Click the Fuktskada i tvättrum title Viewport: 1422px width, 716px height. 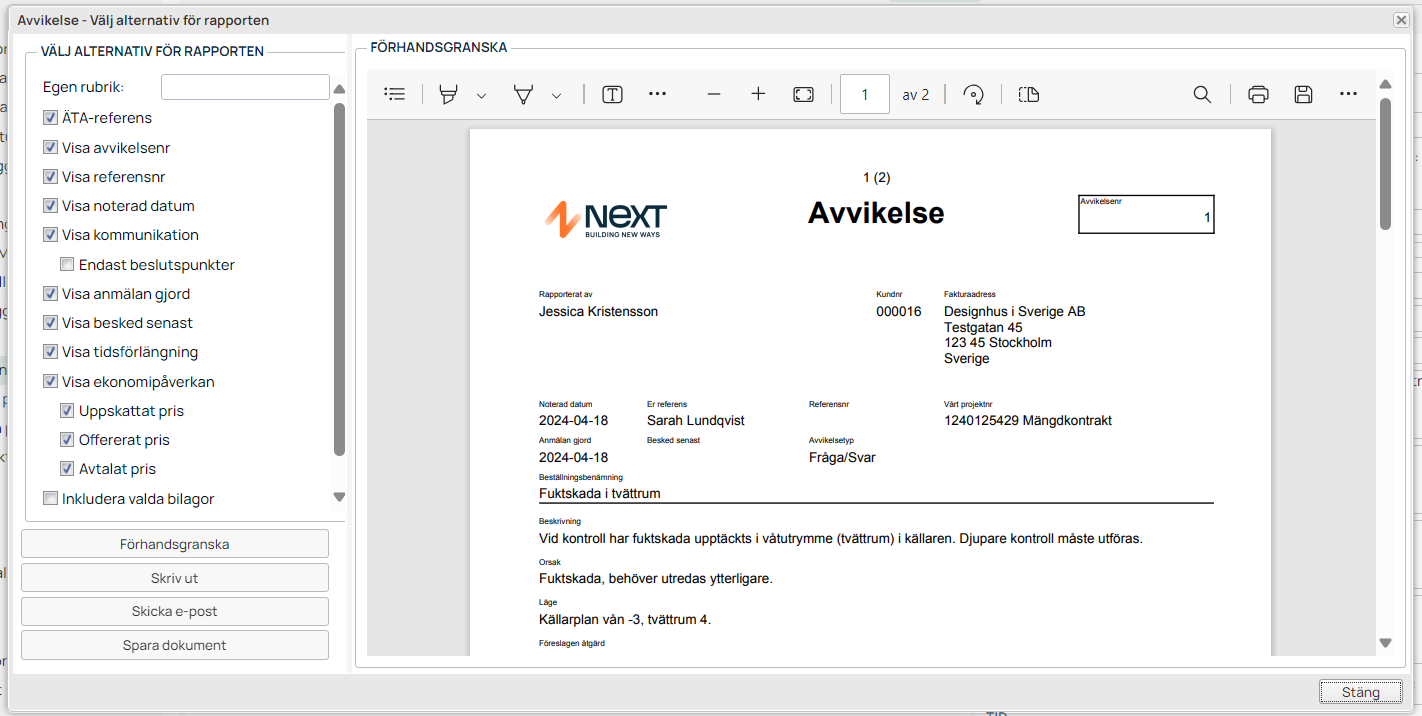click(x=599, y=493)
